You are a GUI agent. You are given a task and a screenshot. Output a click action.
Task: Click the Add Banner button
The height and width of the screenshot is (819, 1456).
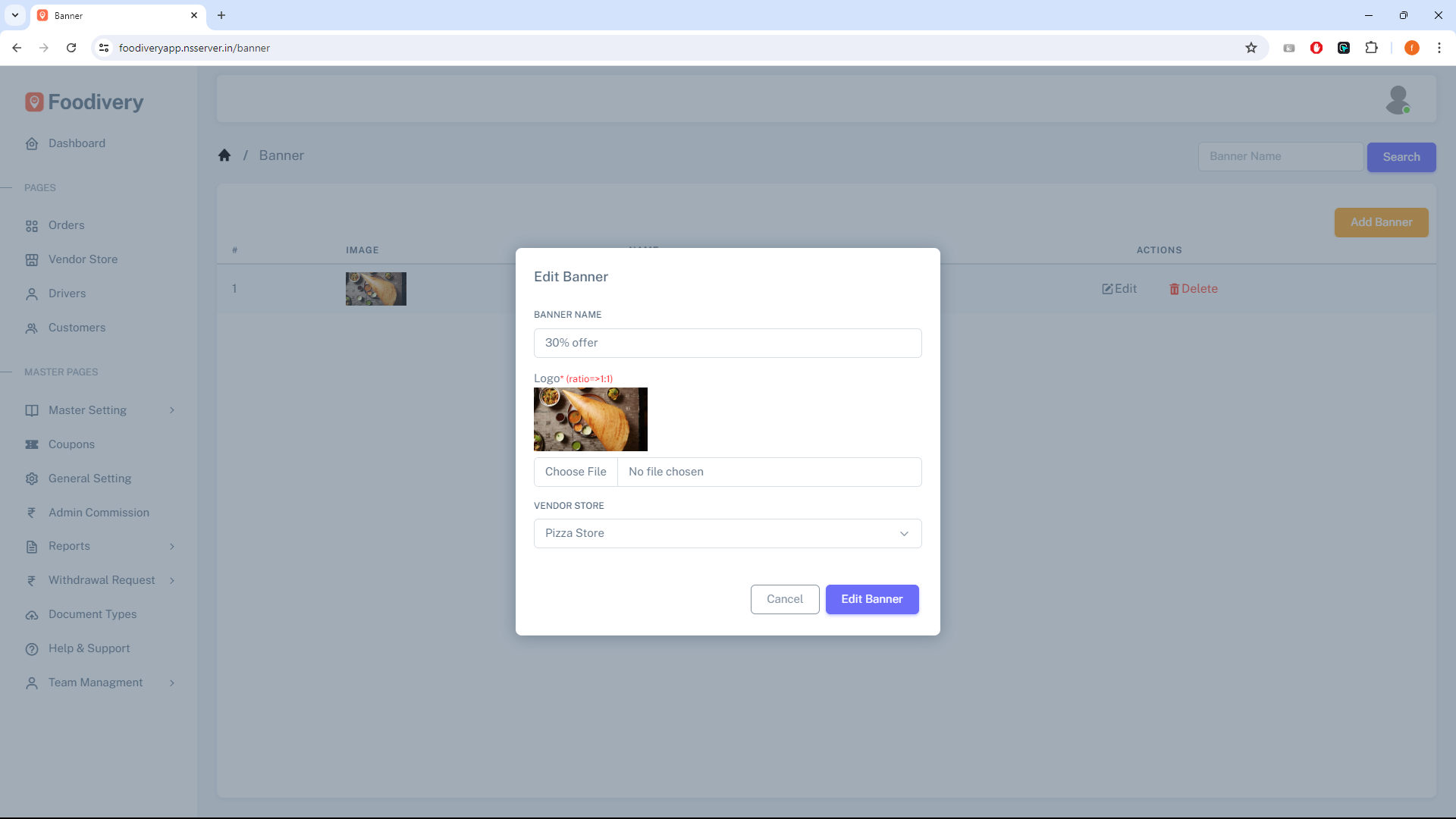[1380, 222]
